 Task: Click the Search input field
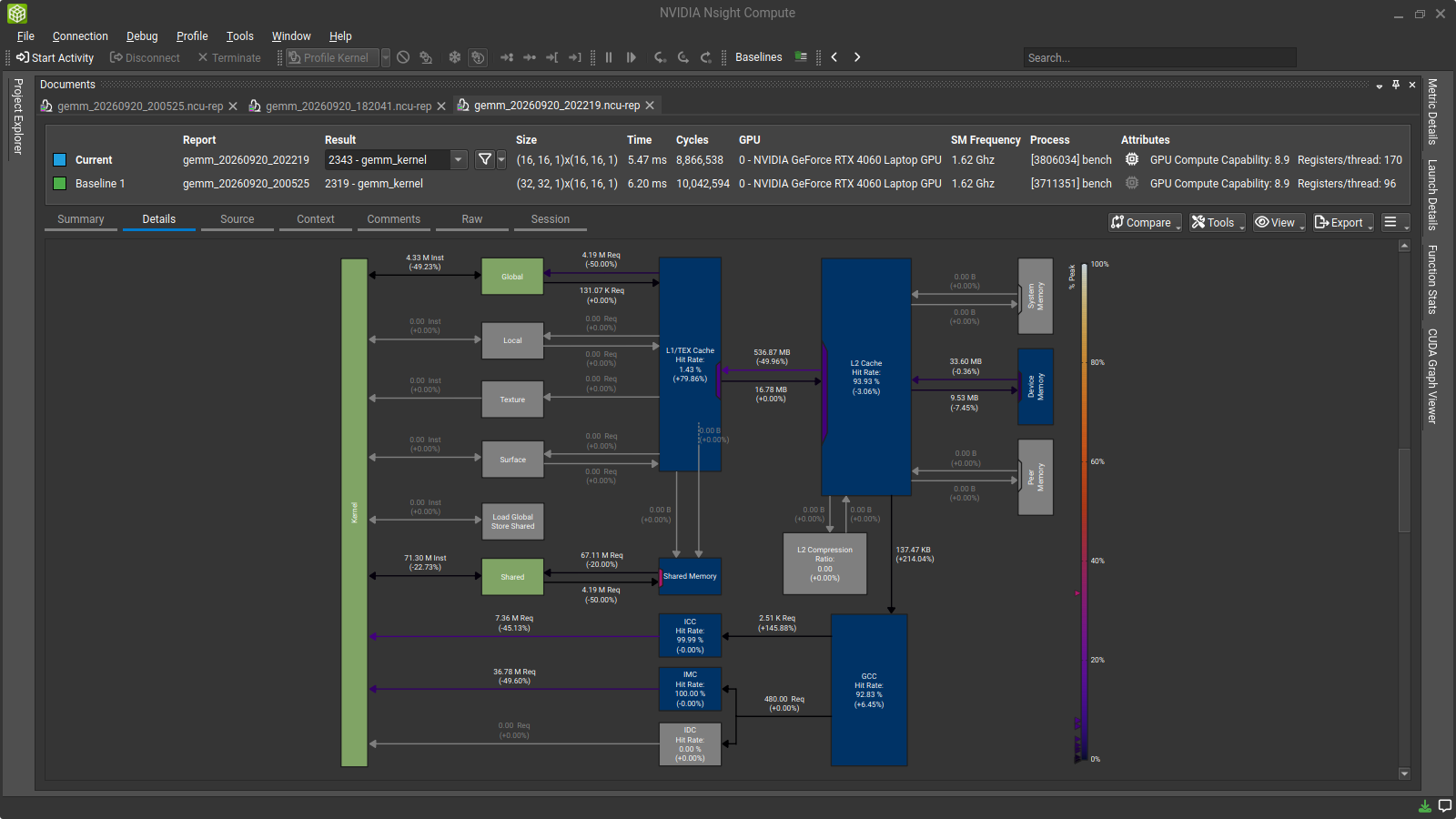tap(1159, 57)
